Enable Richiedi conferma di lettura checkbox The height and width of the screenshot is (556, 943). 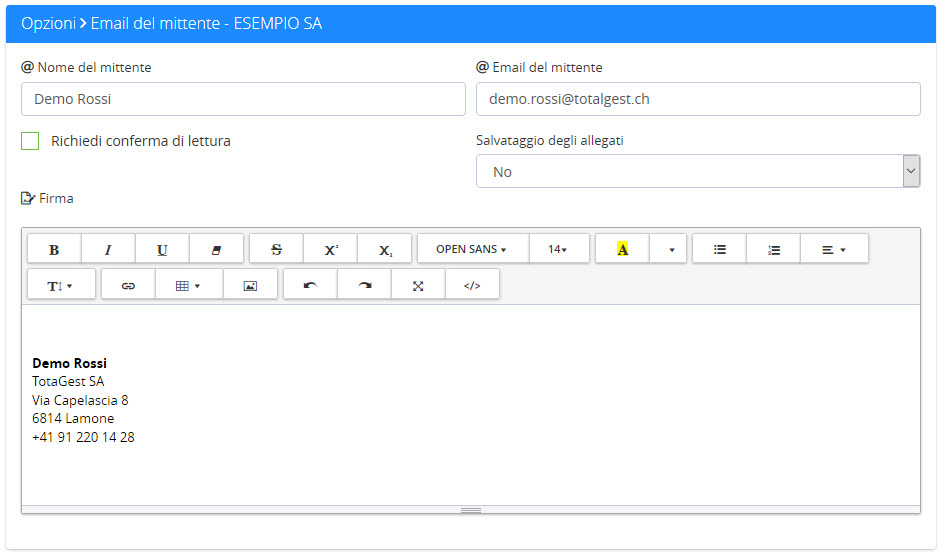pyautogui.click(x=30, y=141)
